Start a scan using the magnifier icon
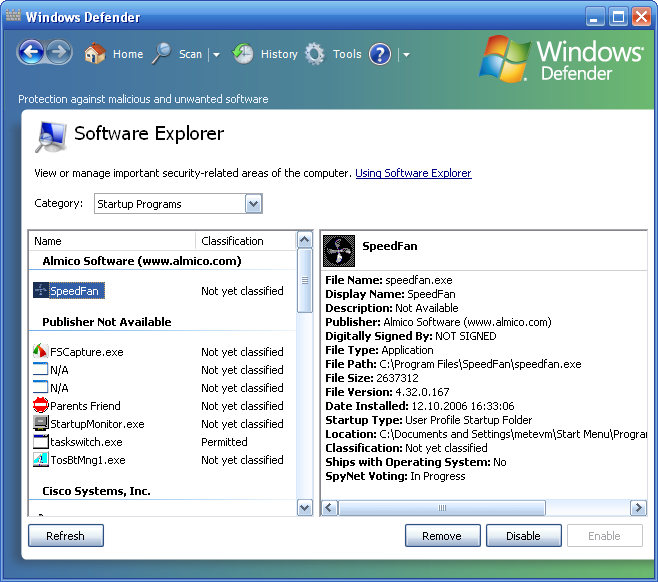 pos(161,54)
